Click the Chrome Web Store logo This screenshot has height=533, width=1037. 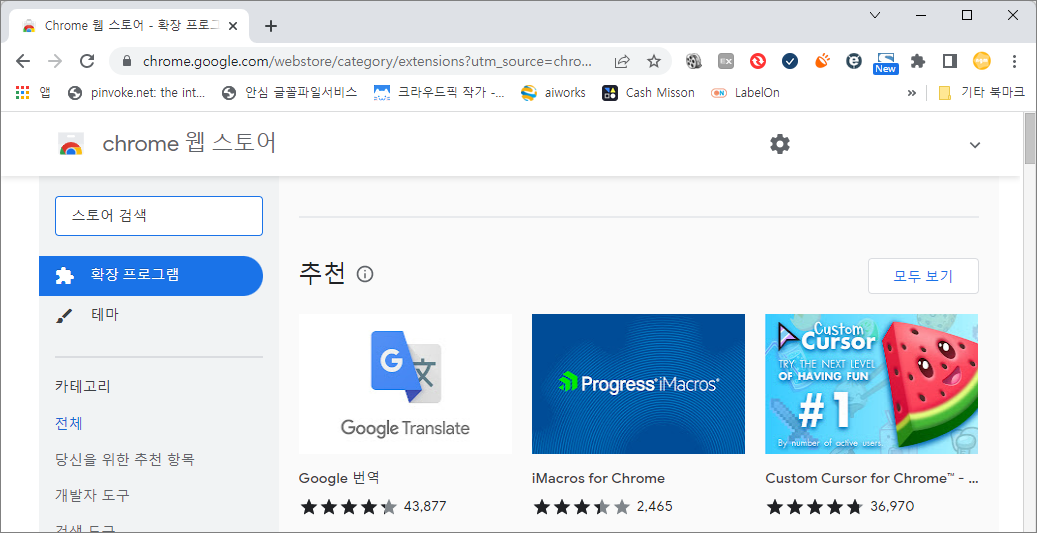pyautogui.click(x=71, y=144)
